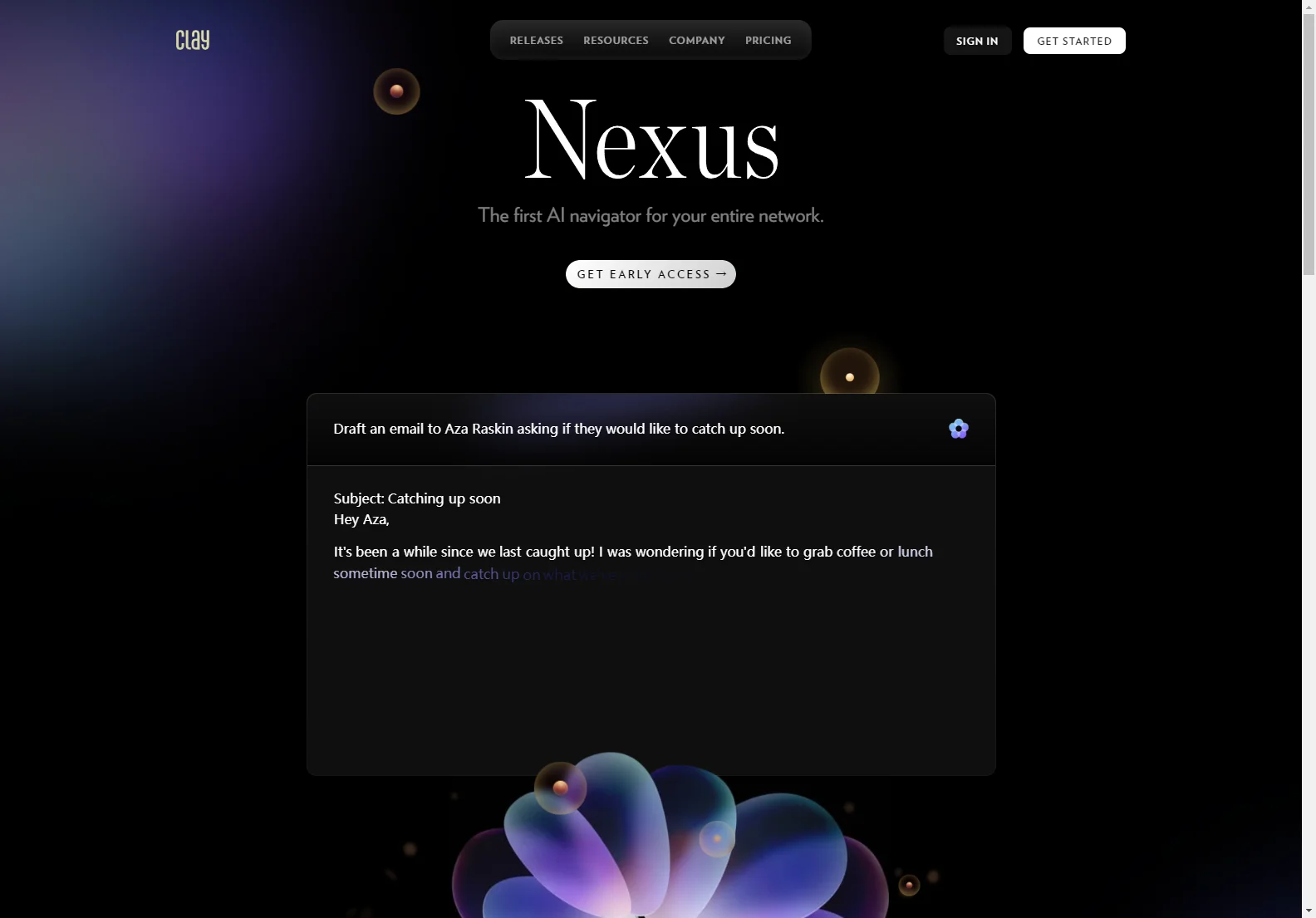Click the vertical scrollbar thumb
1316x918 pixels.
click(1309, 145)
